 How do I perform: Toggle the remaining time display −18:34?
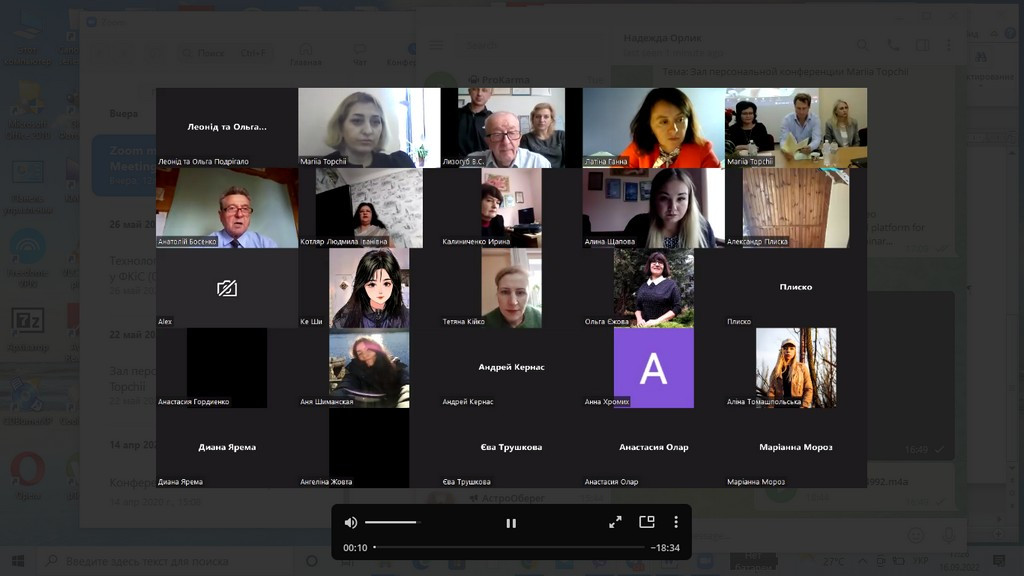click(665, 548)
